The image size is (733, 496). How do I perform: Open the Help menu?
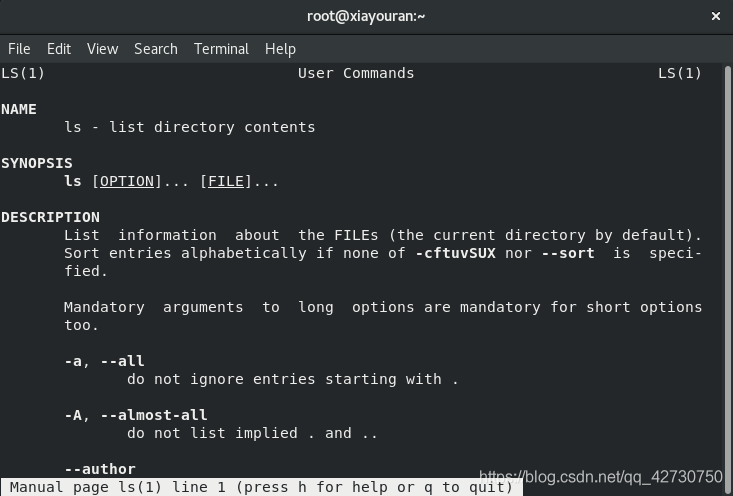[x=280, y=49]
